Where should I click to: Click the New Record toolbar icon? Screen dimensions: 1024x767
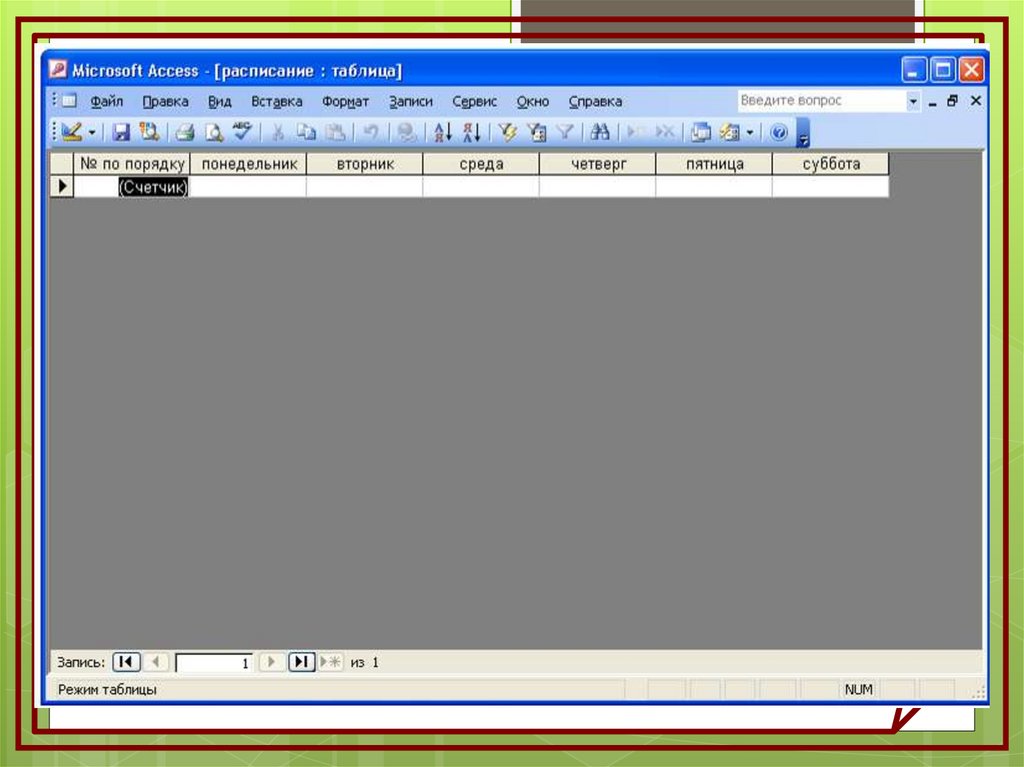[x=635, y=133]
